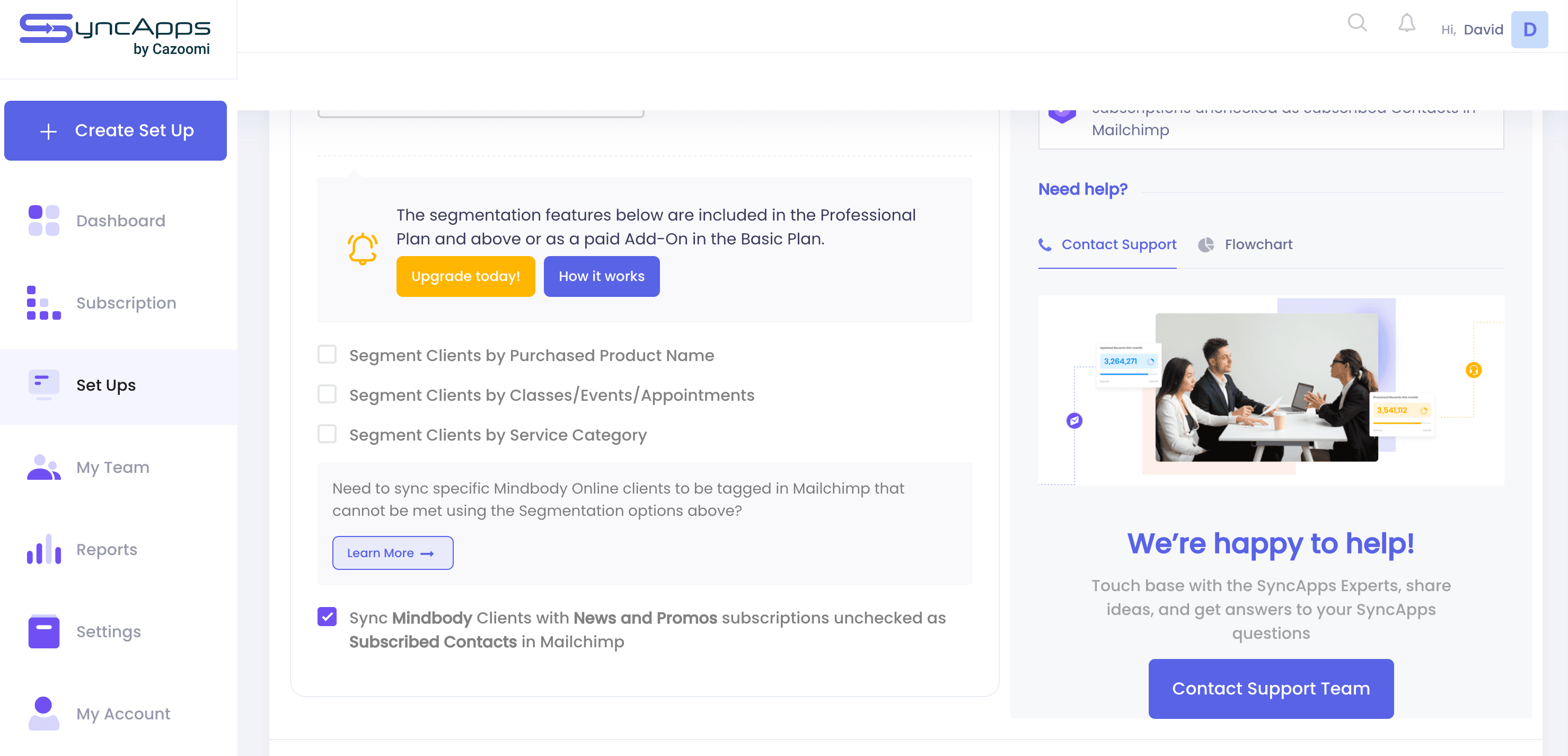Screen dimensions: 1568x756
Task: Click the How it works button
Action: [x=602, y=276]
